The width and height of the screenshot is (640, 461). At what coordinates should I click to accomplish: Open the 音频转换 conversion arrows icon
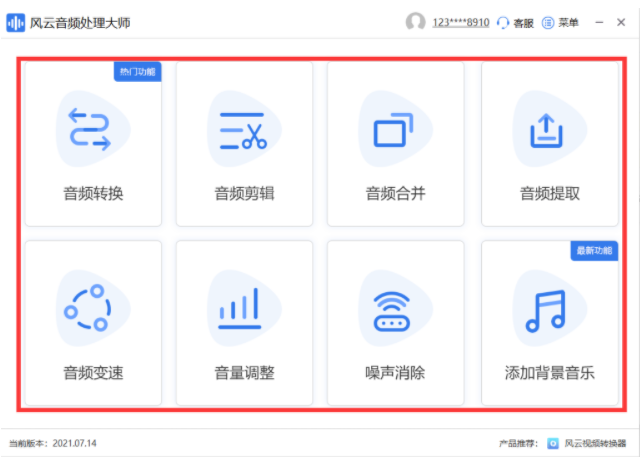pos(90,129)
